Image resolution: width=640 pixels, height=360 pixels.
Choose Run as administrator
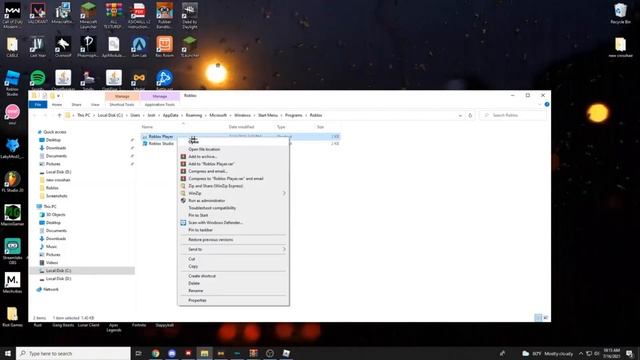pyautogui.click(x=207, y=201)
